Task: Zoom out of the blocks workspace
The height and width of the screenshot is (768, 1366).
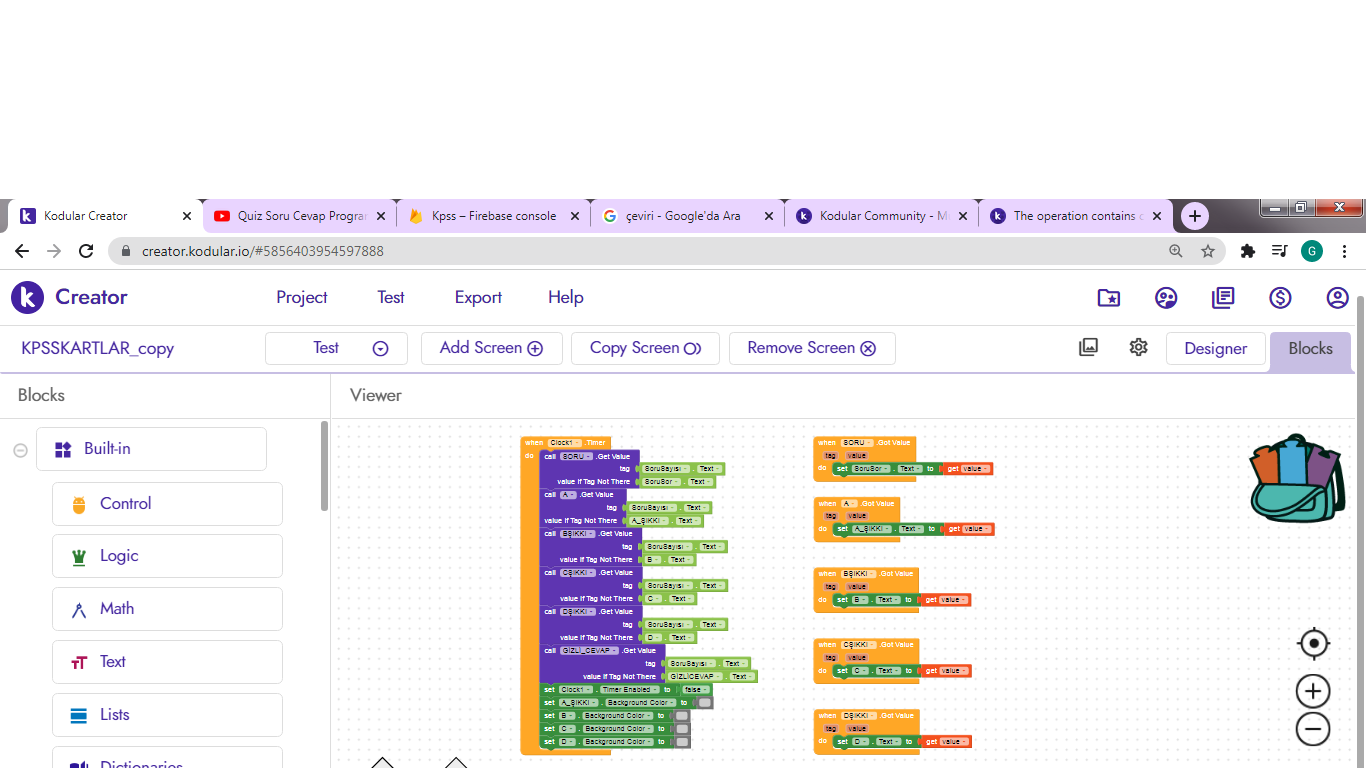Action: coord(1313,729)
